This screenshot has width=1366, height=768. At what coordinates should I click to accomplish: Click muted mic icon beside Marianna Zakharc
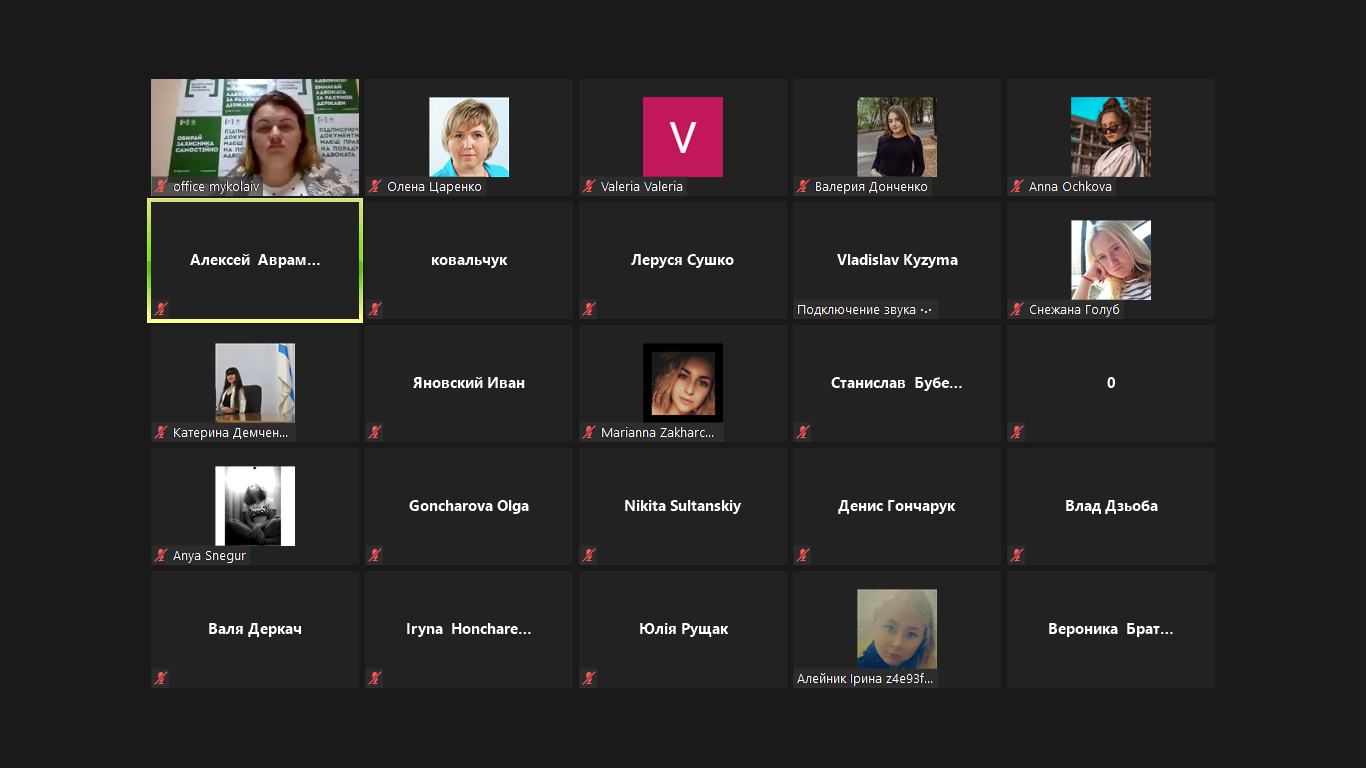(589, 433)
